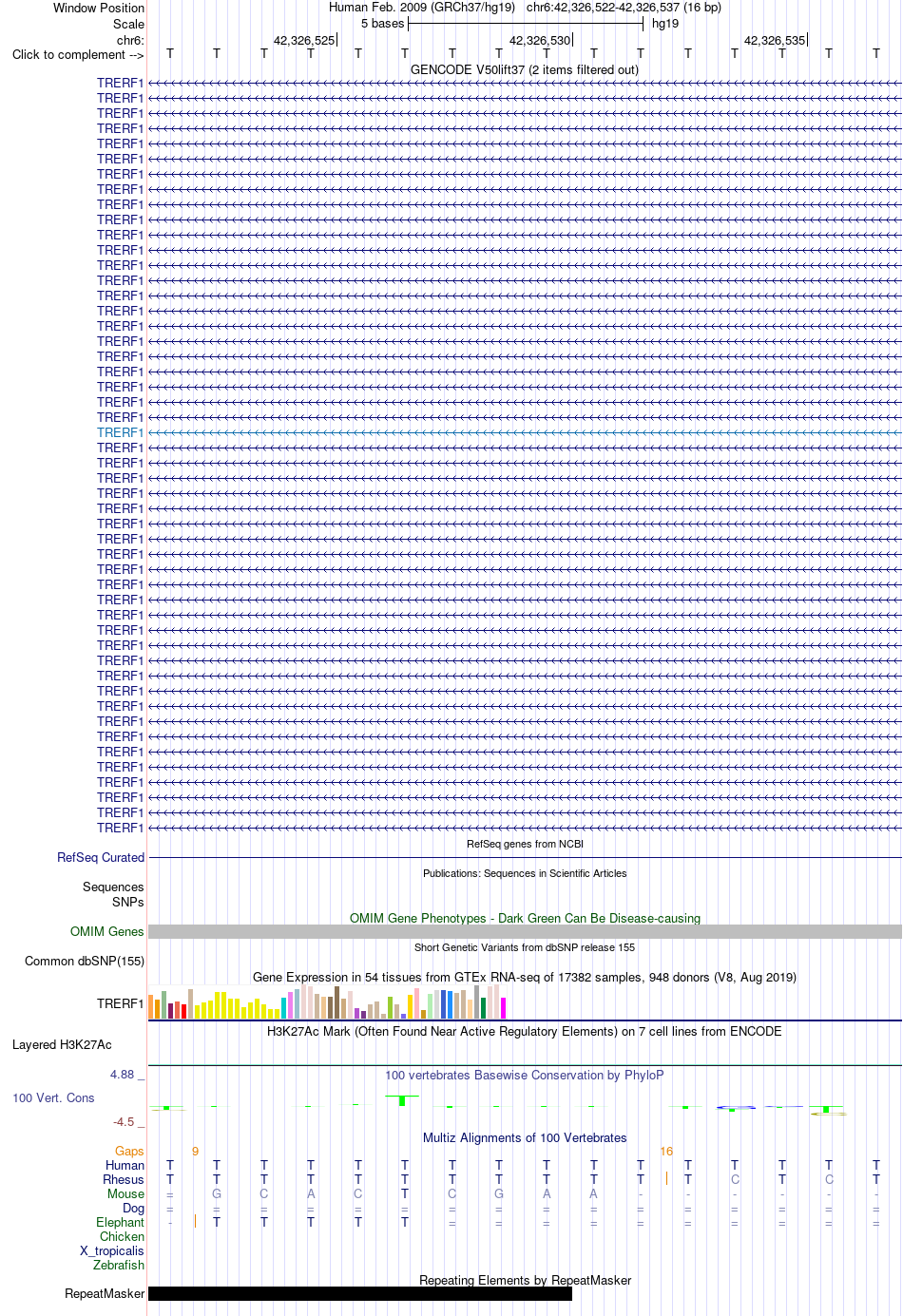The width and height of the screenshot is (903, 1316).
Task: Click the Gaps row label
Action: [x=129, y=1151]
